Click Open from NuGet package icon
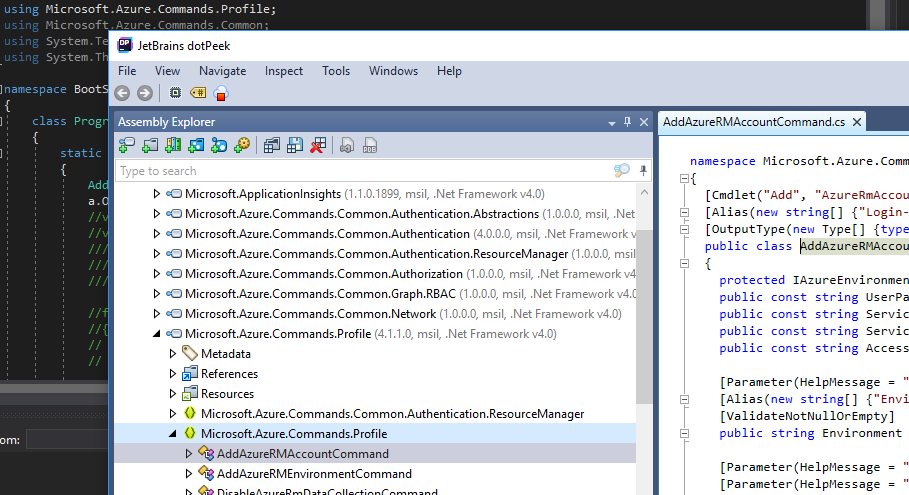The image size is (909, 495). pos(196,145)
